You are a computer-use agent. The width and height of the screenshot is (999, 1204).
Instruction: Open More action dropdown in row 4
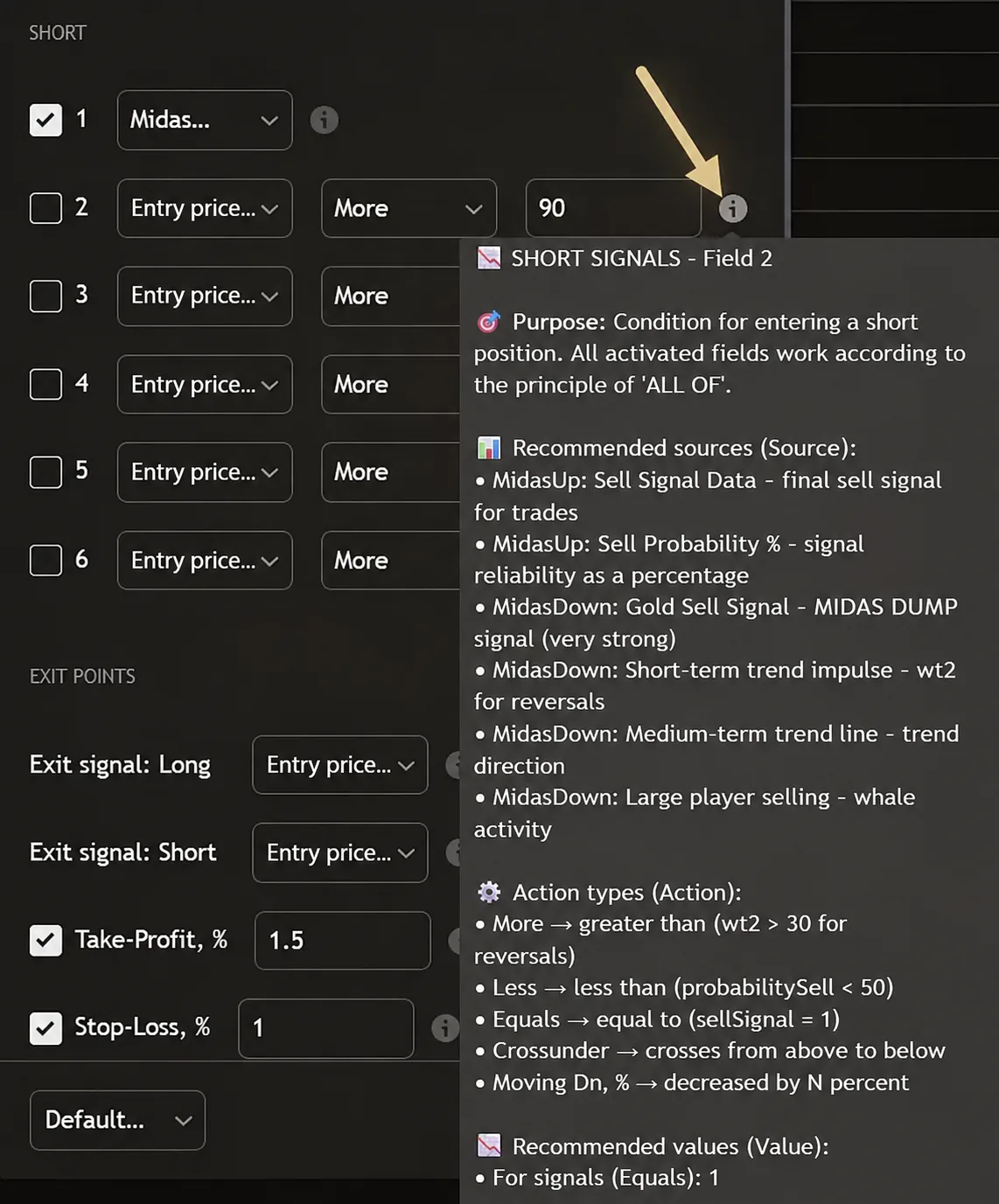tap(390, 384)
